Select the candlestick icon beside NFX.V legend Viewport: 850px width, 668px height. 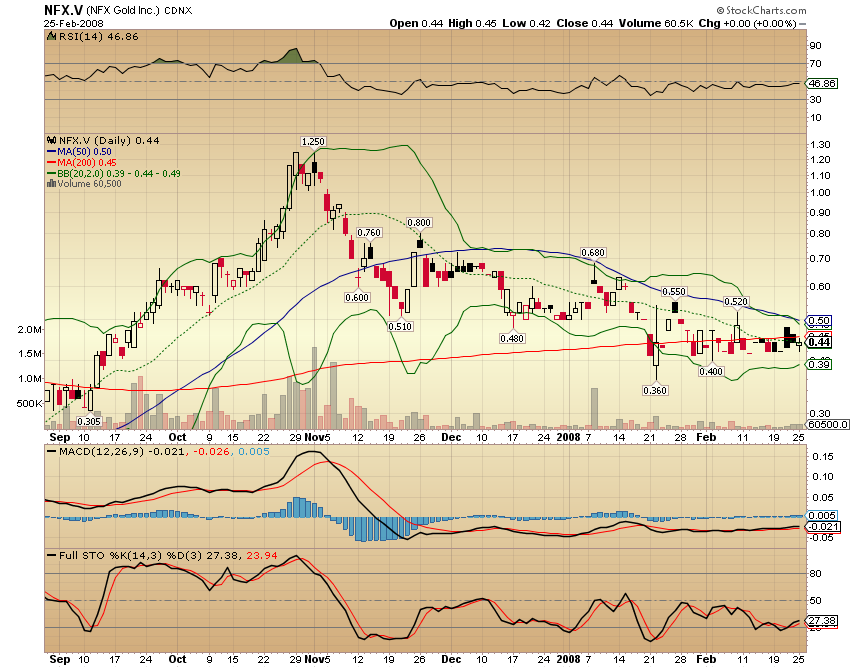(53, 141)
